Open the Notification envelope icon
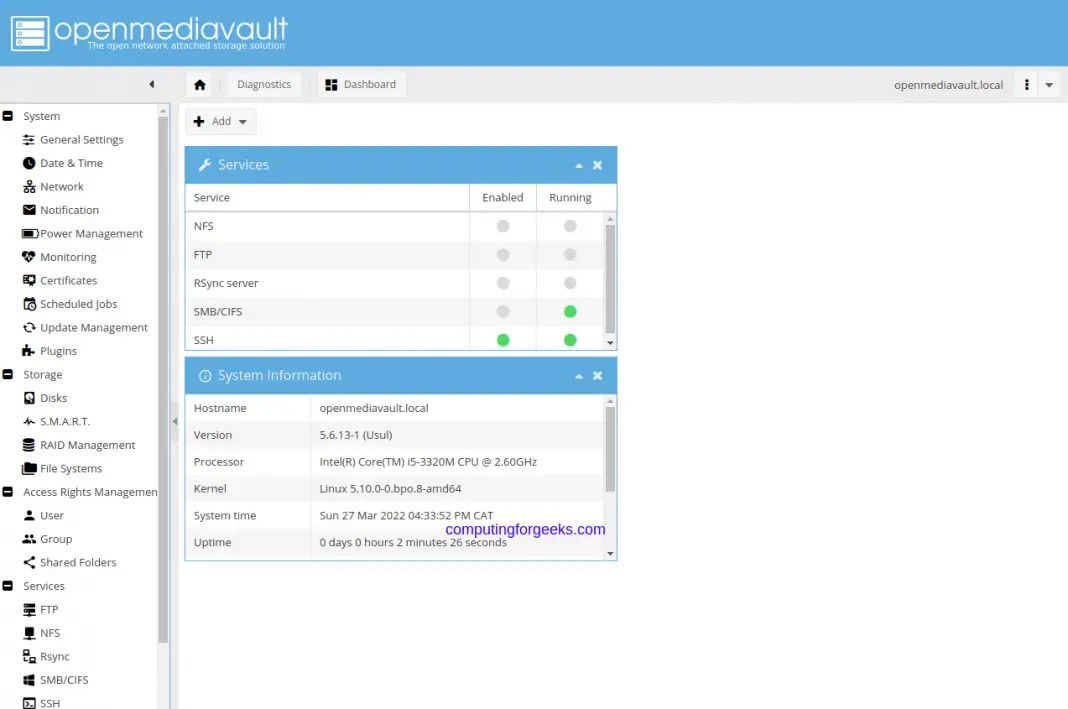Screen dimensions: 1068x709 point(28,210)
